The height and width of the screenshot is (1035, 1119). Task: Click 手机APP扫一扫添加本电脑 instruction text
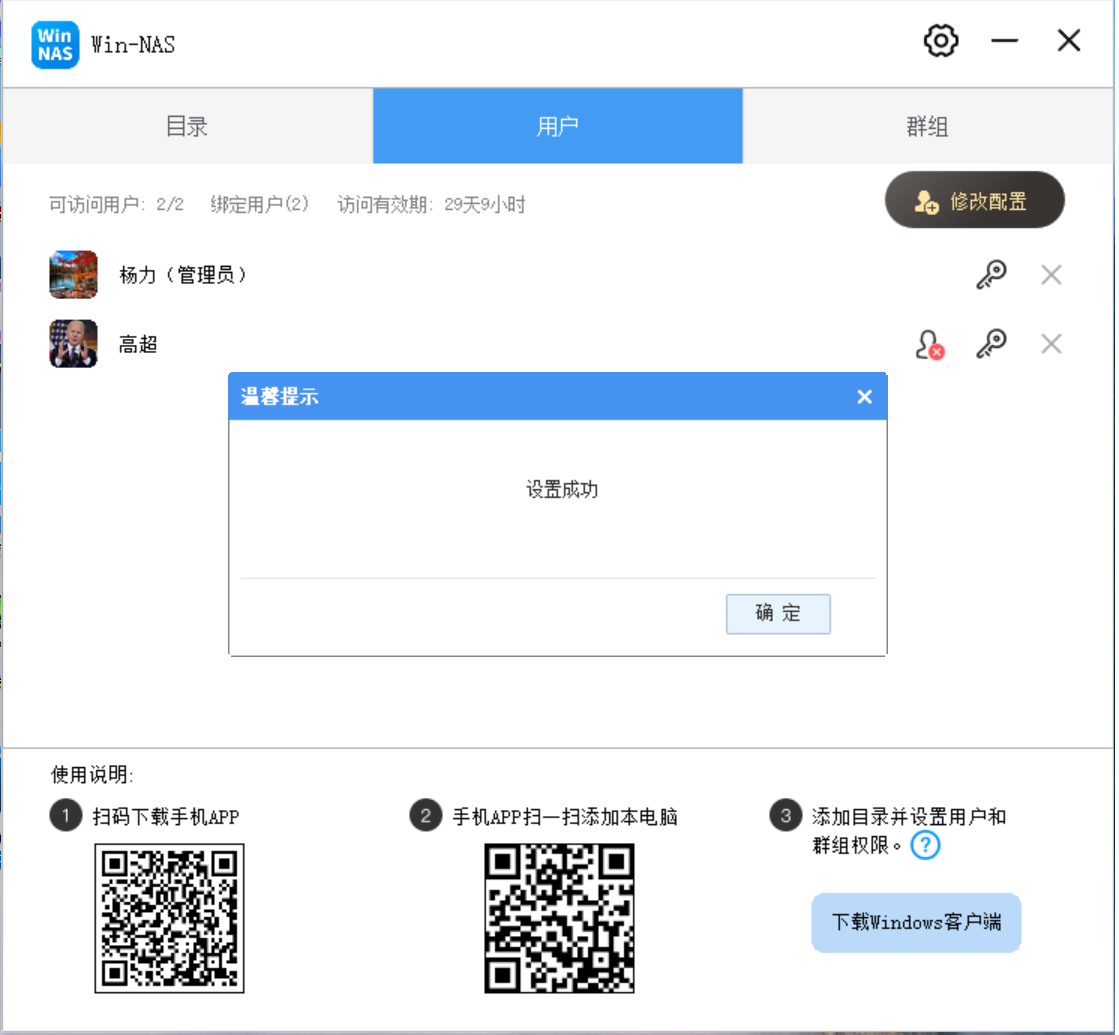point(565,817)
